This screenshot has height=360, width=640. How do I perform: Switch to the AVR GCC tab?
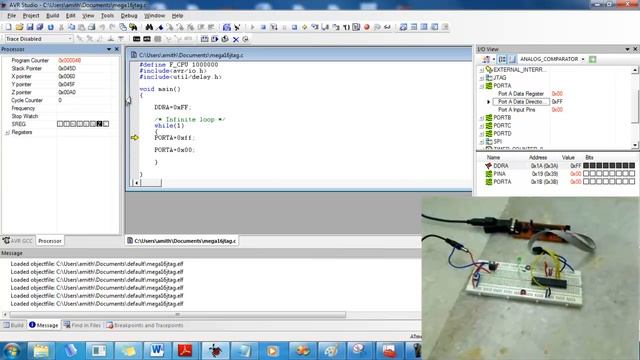click(18, 241)
